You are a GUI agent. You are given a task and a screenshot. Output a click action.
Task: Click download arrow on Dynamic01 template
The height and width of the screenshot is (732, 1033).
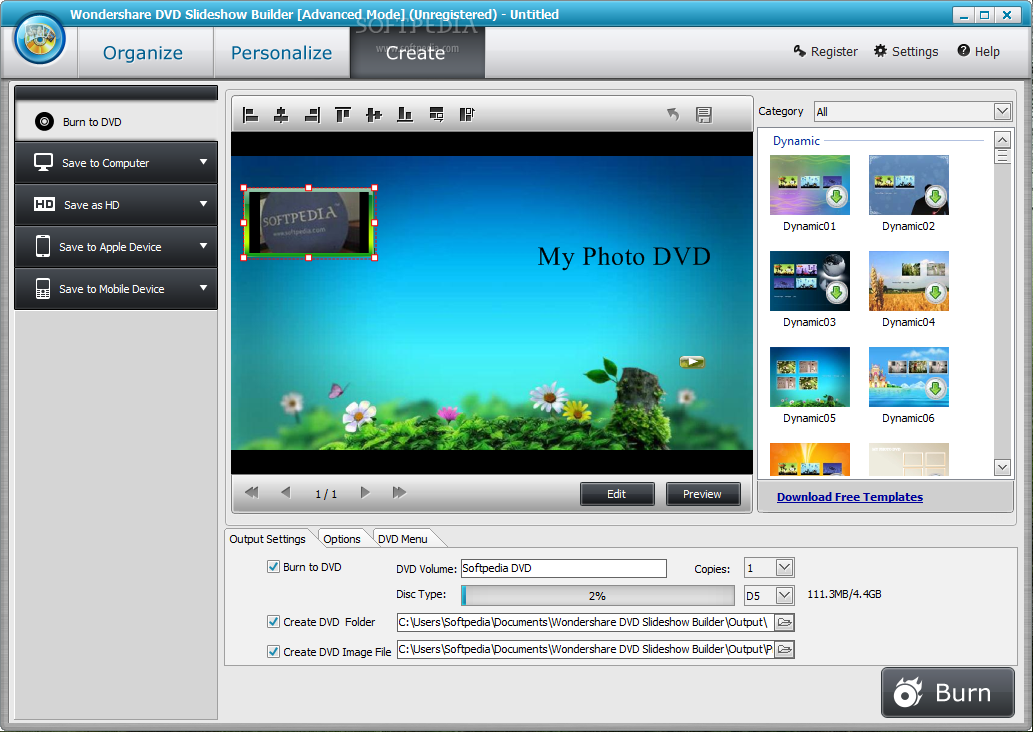click(837, 196)
